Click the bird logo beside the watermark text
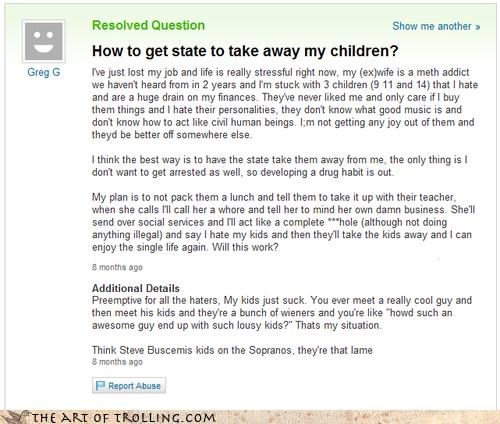The height and width of the screenshot is (424, 500). (16, 417)
